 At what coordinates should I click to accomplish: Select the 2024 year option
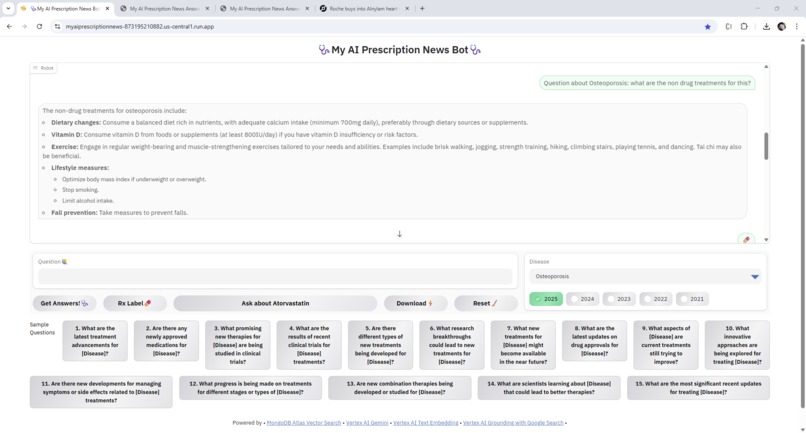pyautogui.click(x=582, y=299)
